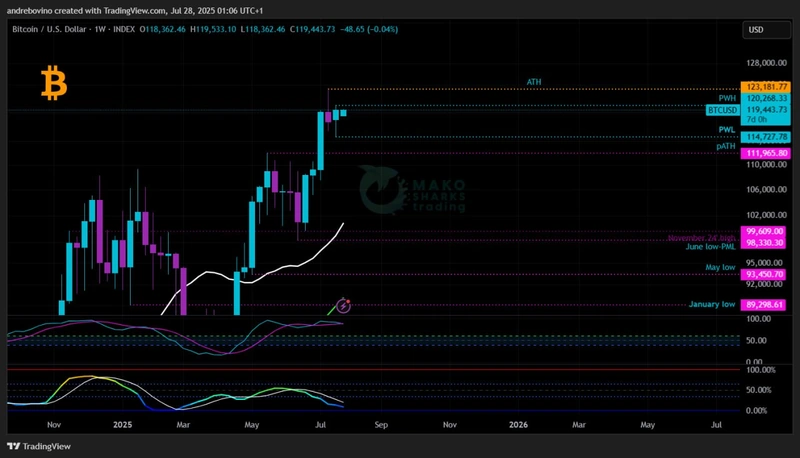Click the Sep label on time axis
Viewport: 800px width, 458px height.
(380, 424)
